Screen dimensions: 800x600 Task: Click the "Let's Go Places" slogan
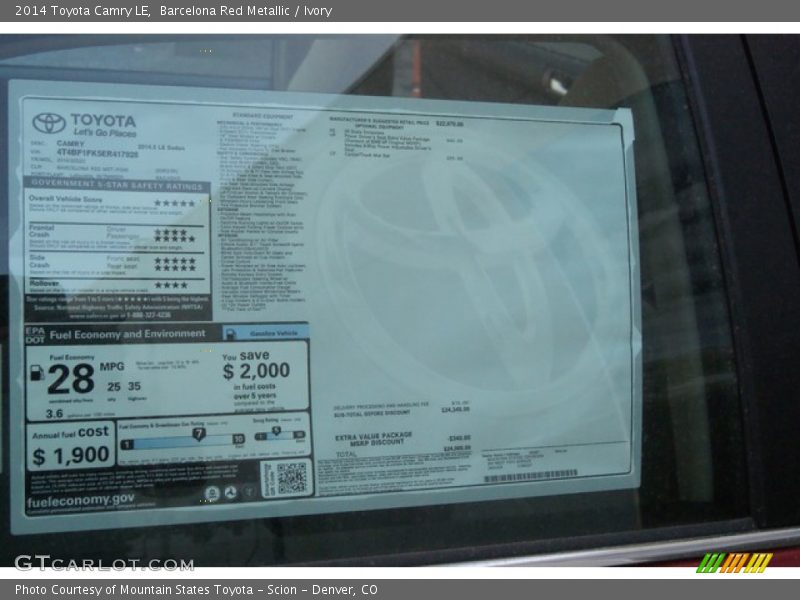click(105, 133)
